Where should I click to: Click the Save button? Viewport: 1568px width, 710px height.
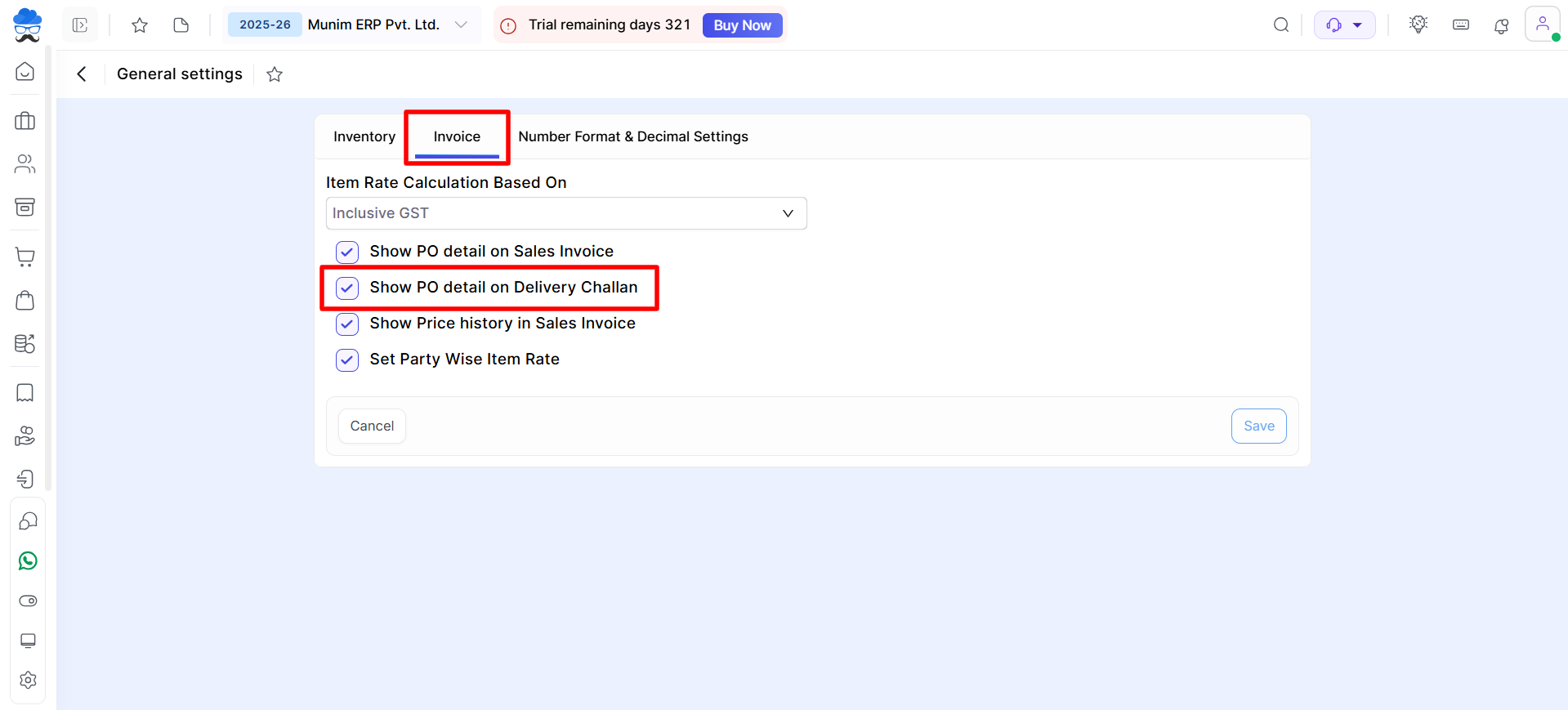point(1258,426)
